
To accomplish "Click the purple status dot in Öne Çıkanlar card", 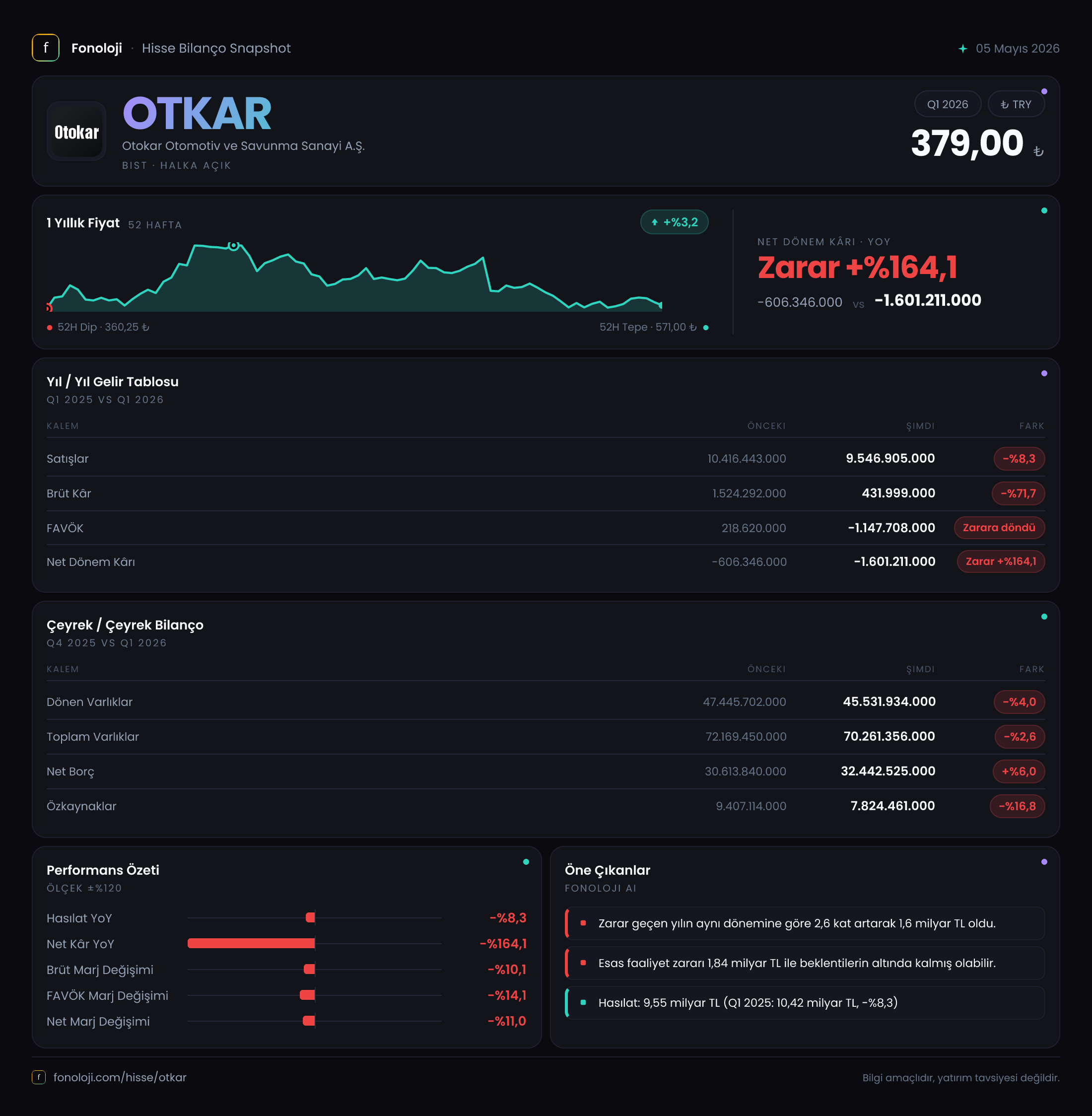I will point(1044,862).
